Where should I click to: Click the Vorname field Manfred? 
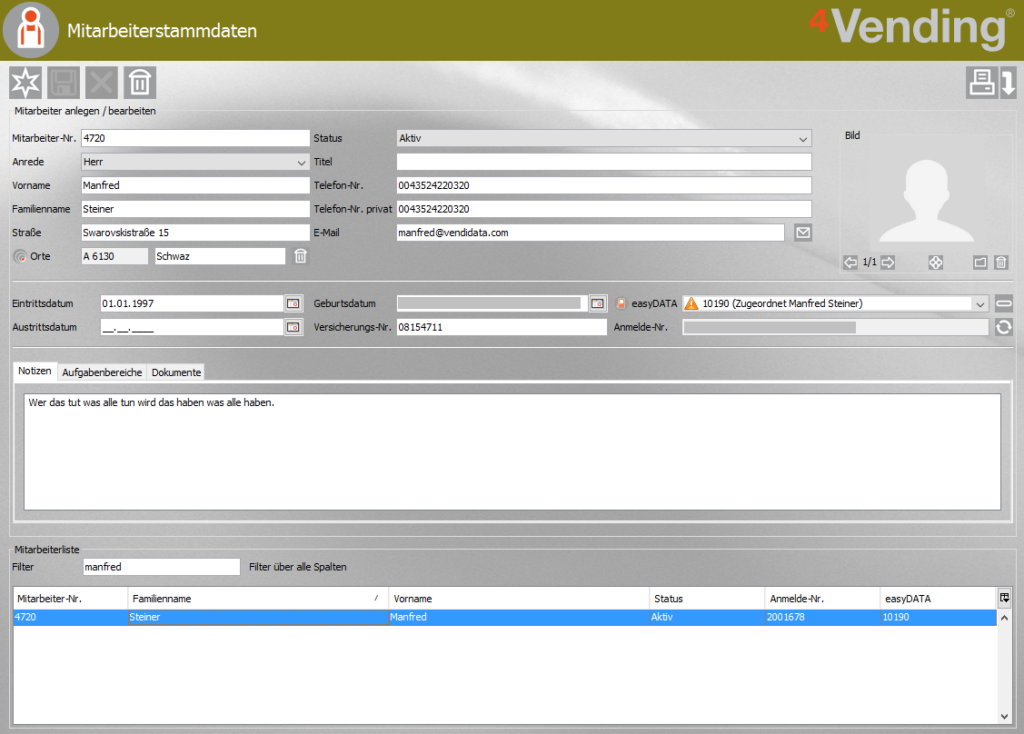[195, 185]
